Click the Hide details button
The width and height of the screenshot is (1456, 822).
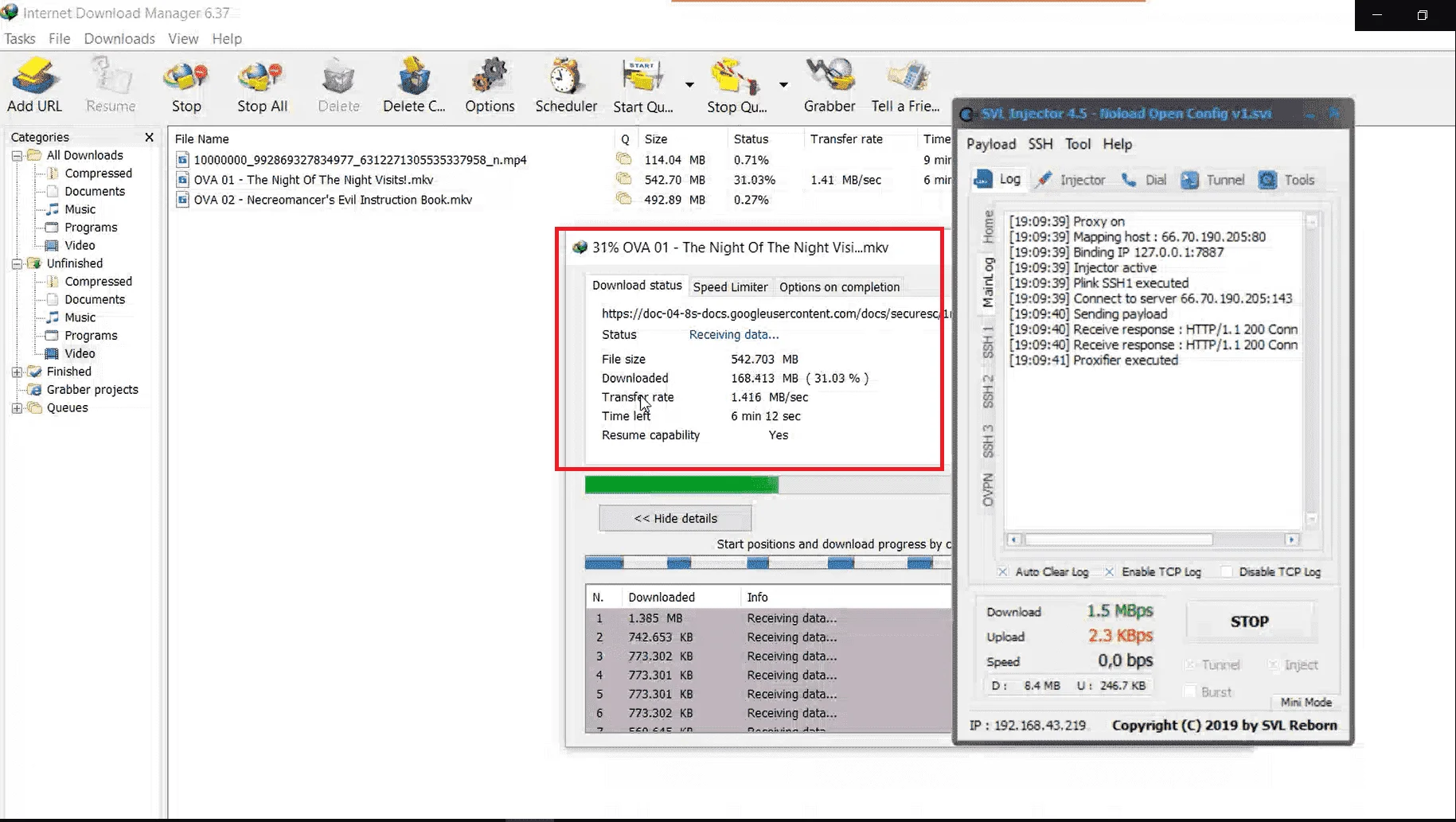click(675, 518)
